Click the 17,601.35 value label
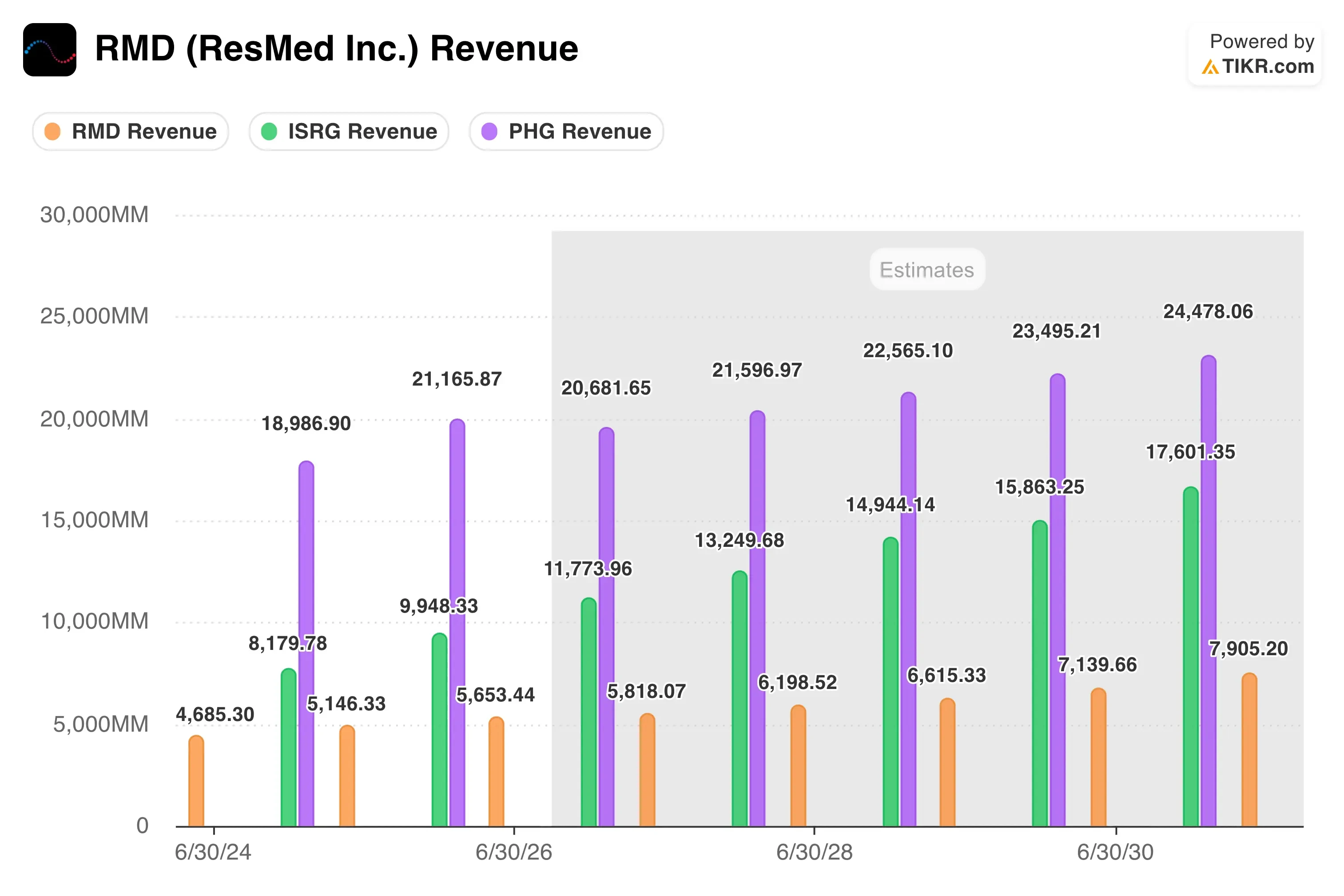Image resolution: width=1344 pixels, height=896 pixels. (1190, 452)
